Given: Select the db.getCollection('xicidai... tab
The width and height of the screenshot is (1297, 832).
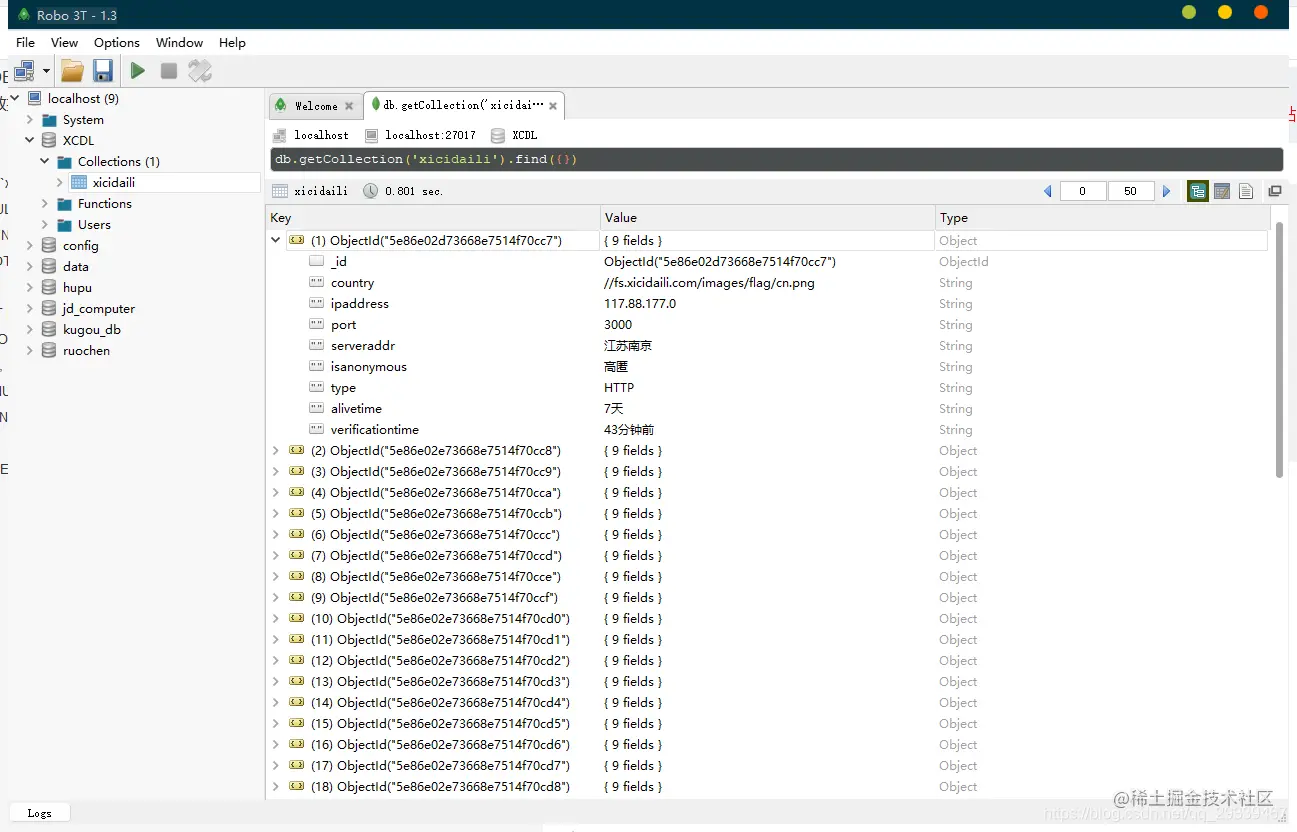Looking at the screenshot, I should tap(463, 104).
